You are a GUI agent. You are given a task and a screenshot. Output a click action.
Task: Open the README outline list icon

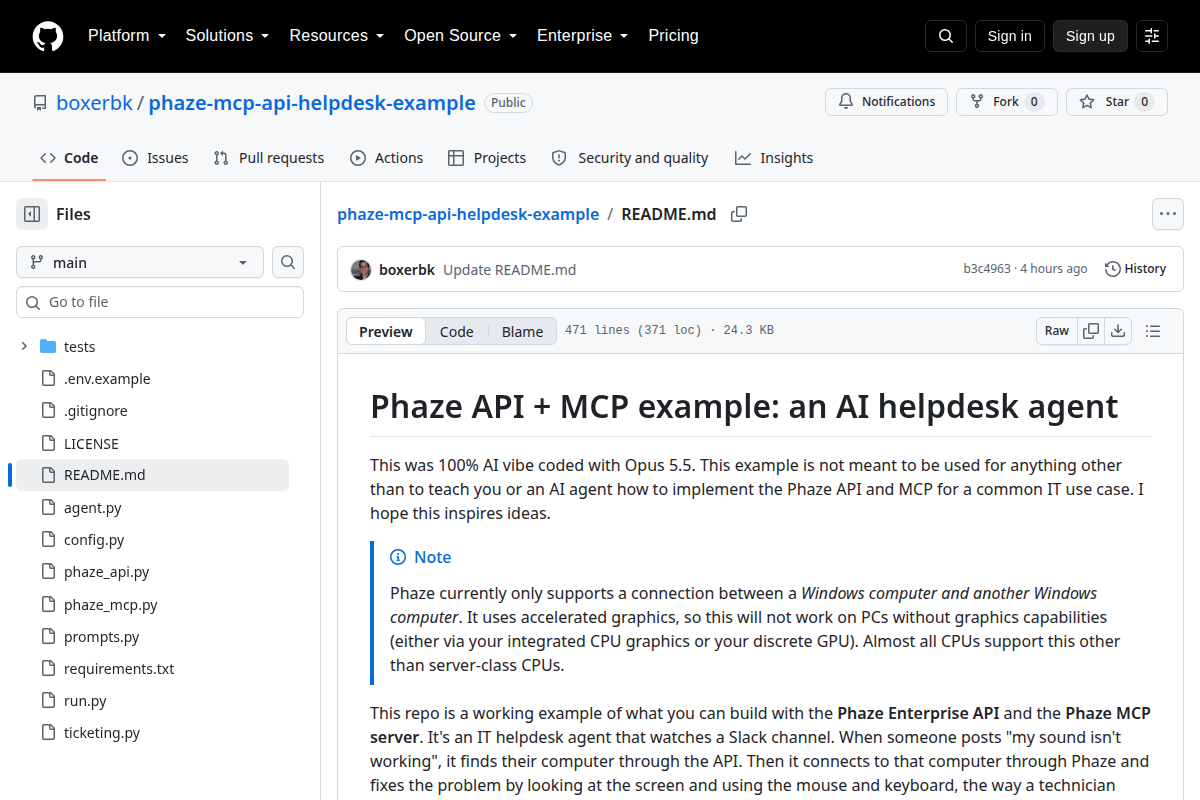point(1153,331)
